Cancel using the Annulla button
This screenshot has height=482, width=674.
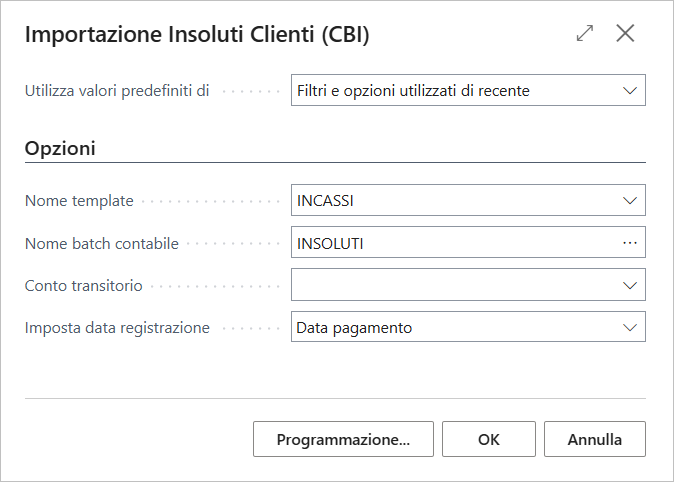click(595, 439)
